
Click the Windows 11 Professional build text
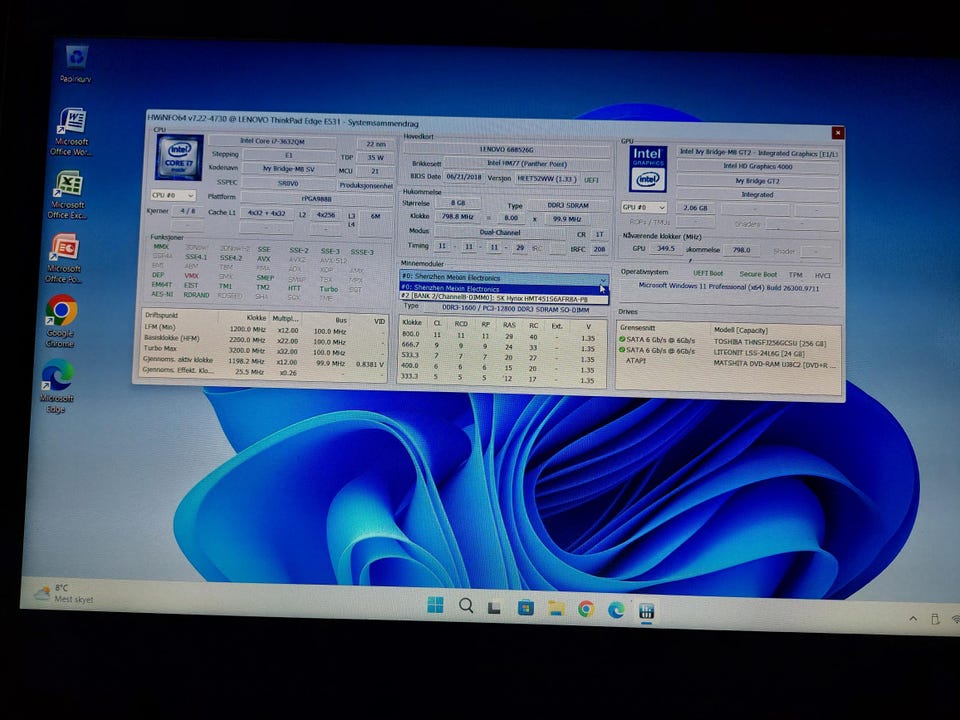point(729,287)
